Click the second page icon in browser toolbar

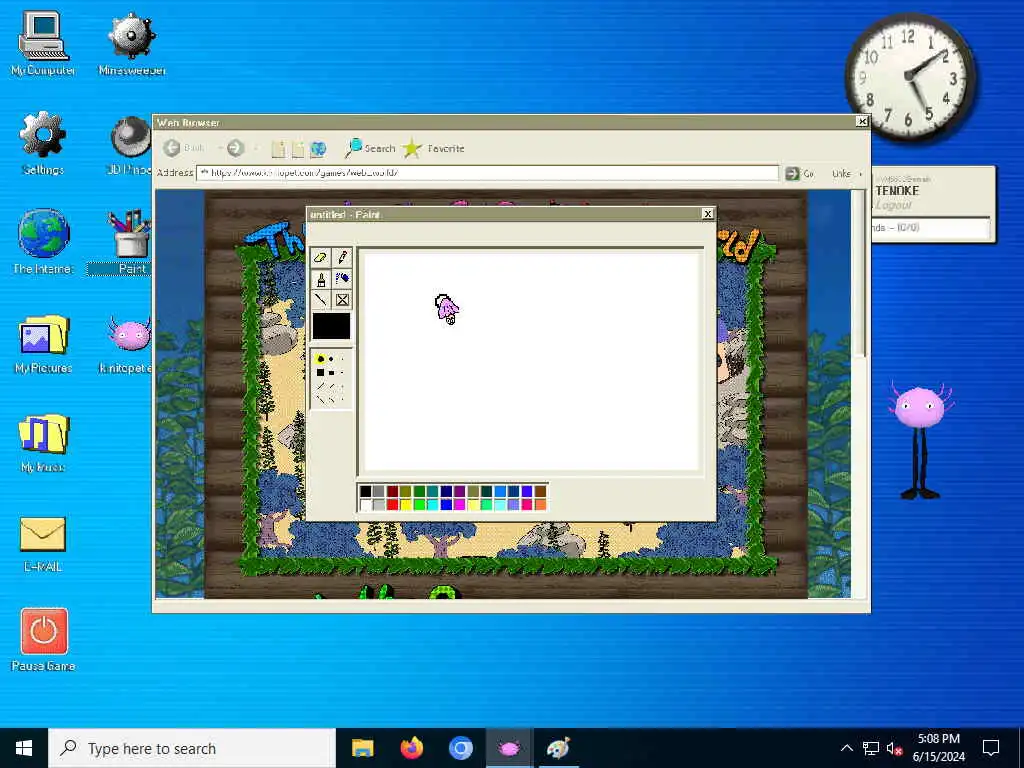coord(298,149)
